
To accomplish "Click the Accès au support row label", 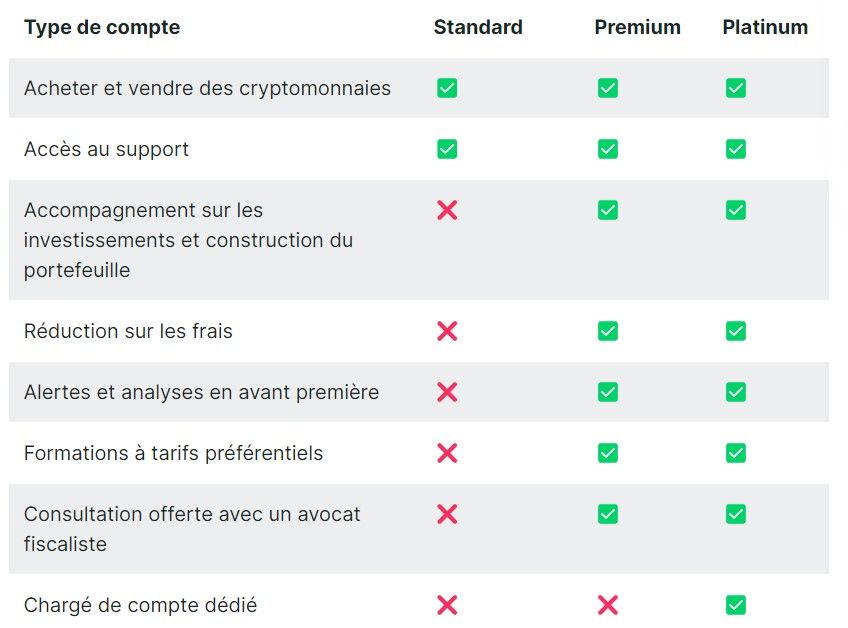I will pyautogui.click(x=107, y=150).
